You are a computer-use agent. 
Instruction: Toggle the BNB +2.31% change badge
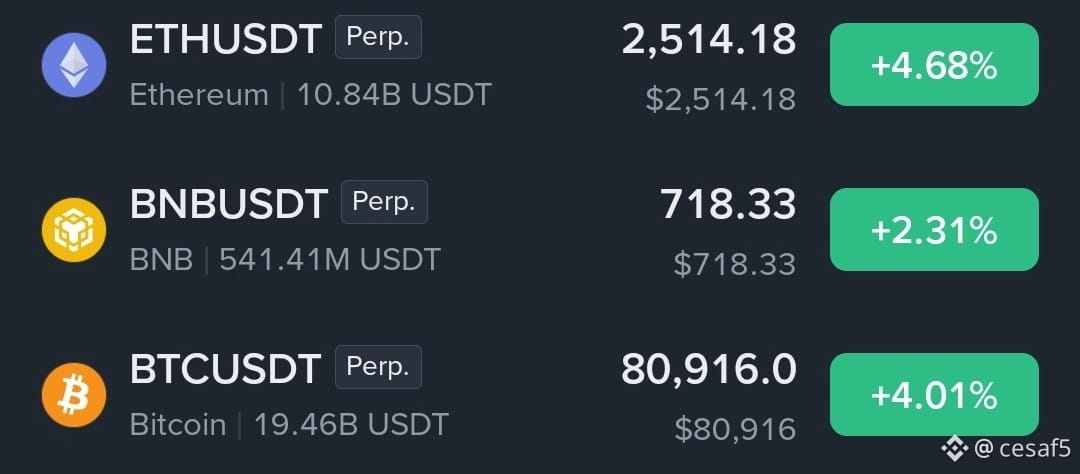pyautogui.click(x=934, y=229)
